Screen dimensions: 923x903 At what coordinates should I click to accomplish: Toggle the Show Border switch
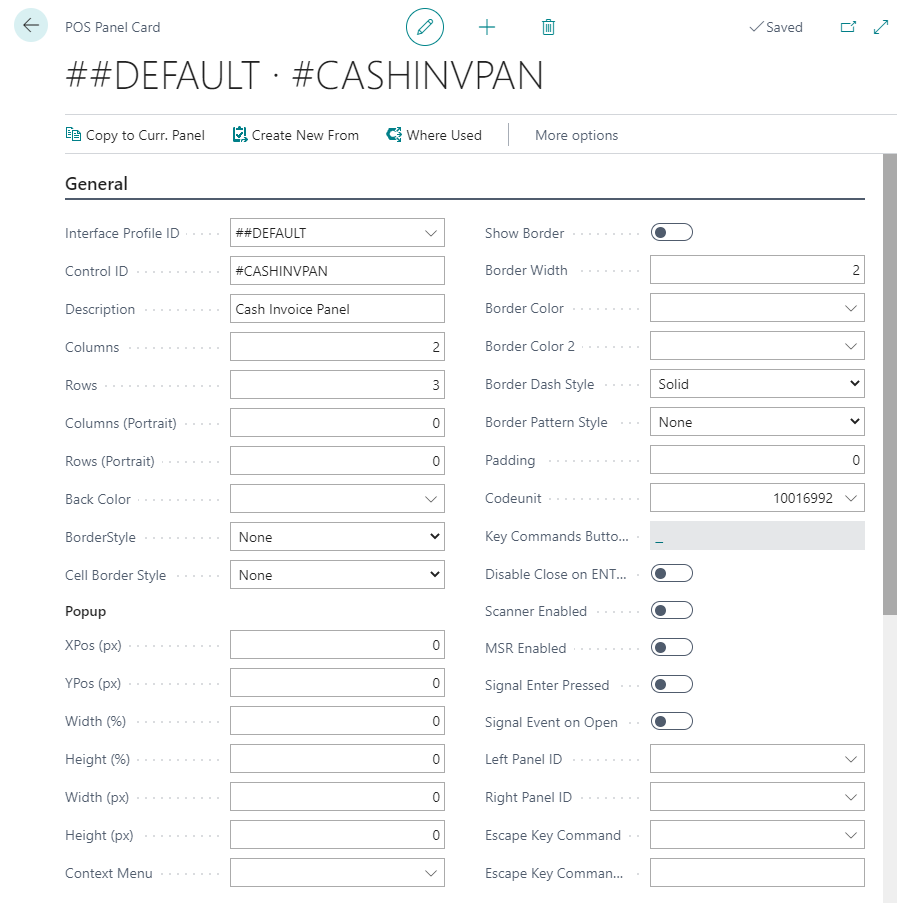coord(671,233)
